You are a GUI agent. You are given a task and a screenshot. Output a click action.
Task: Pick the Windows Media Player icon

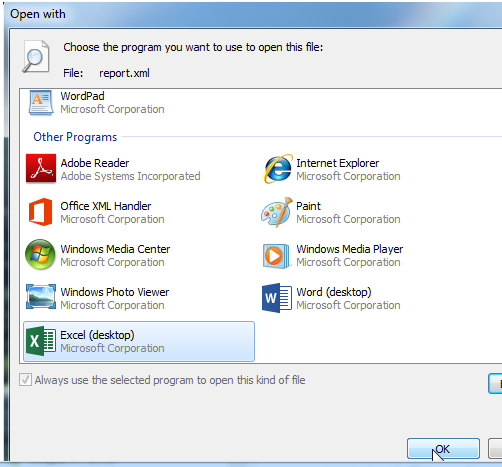(x=276, y=256)
